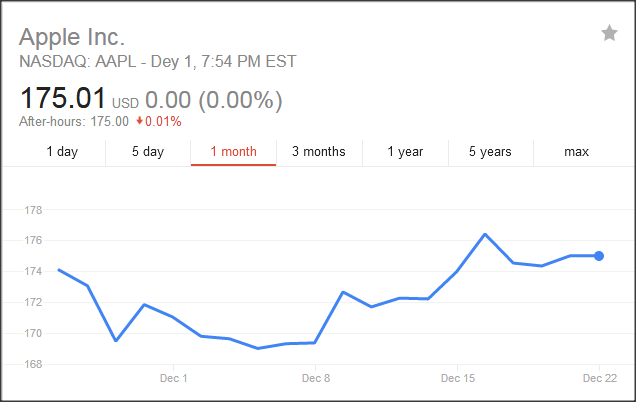
Task: Click the Dec 1 date label
Action: (173, 378)
